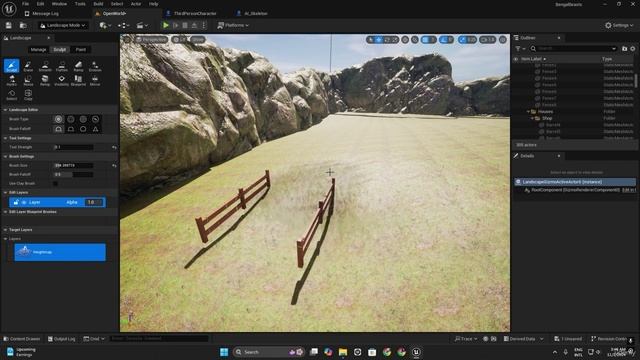Open the Window menu
The image size is (640, 360).
click(x=59, y=4)
